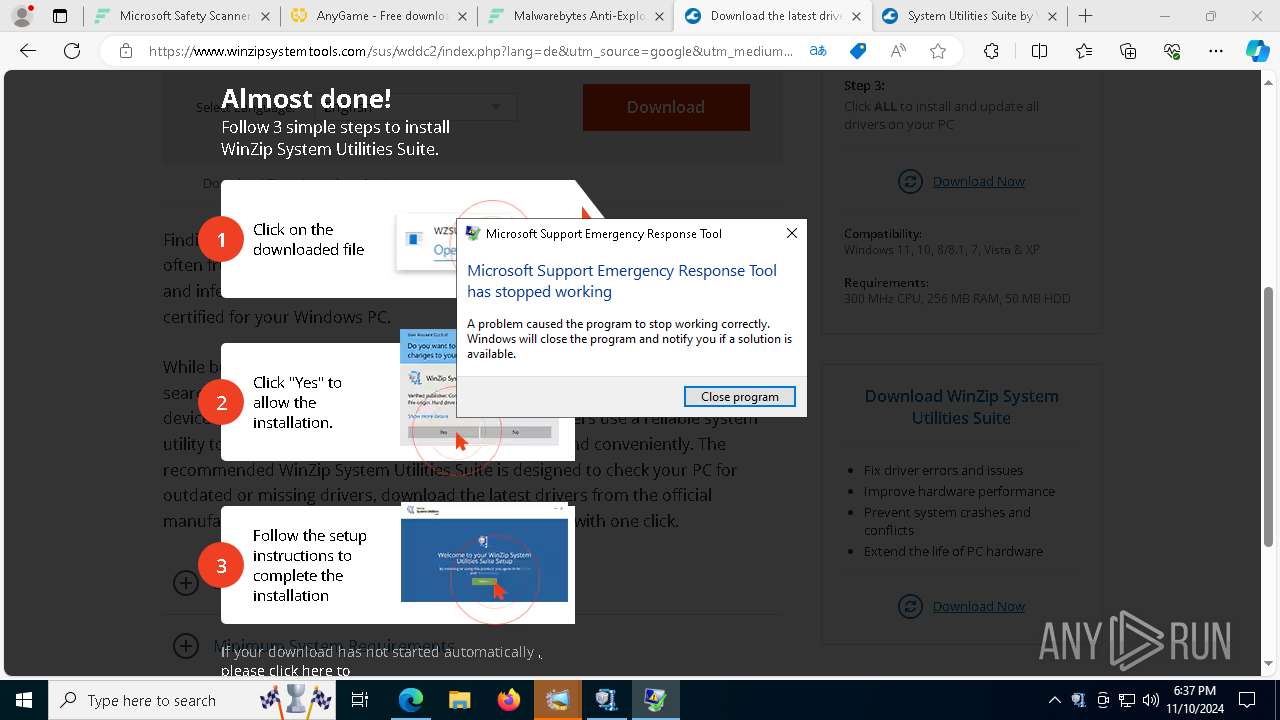Switch to Malwarebytes Anti-Exploit tab
Viewport: 1280px width, 720px height.
coord(576,16)
